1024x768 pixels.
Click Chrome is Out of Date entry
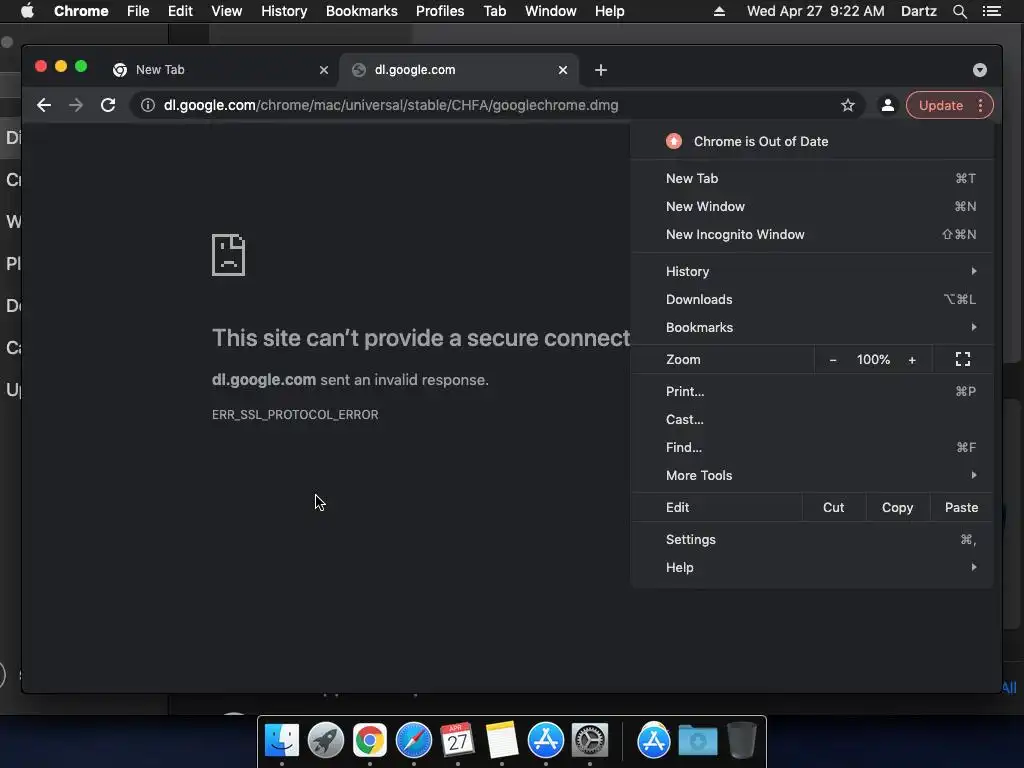click(812, 141)
